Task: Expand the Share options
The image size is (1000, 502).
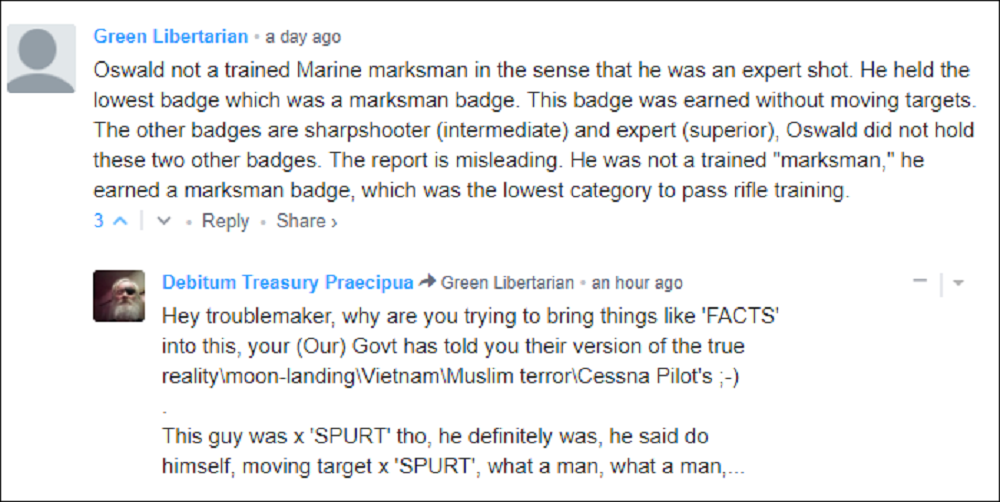Action: [x=307, y=222]
